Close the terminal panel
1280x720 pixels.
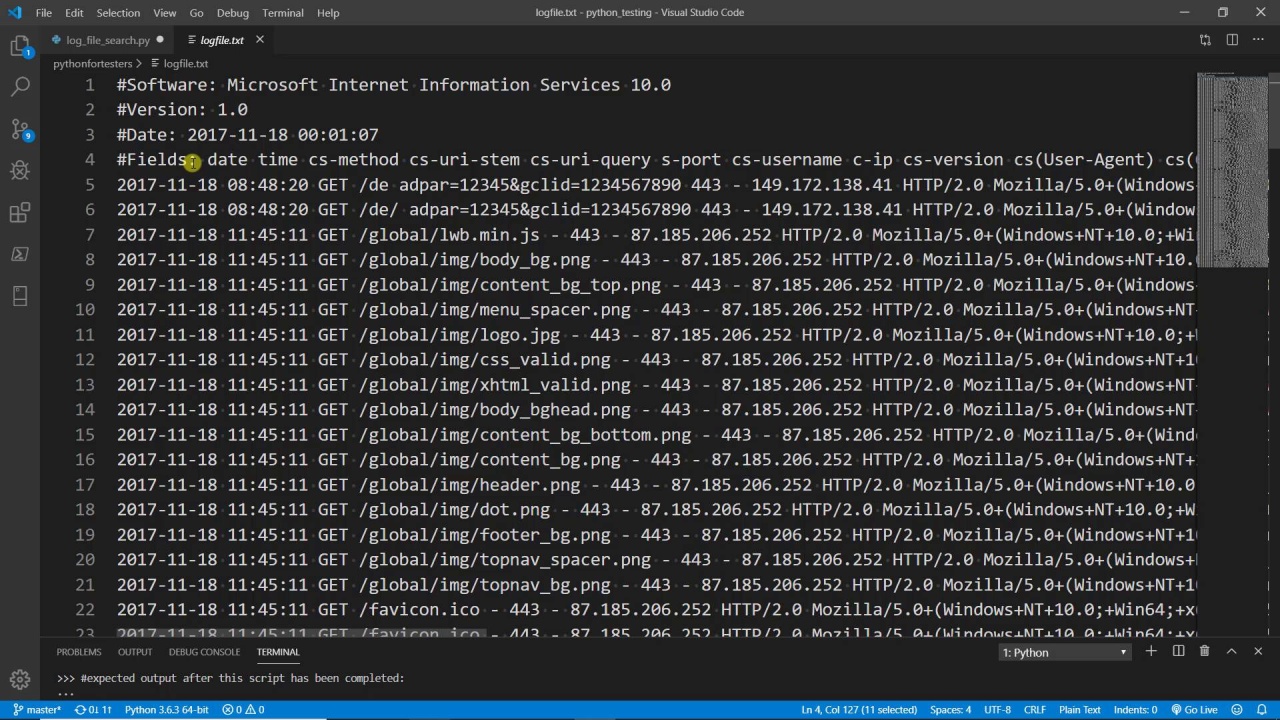pos(1258,652)
